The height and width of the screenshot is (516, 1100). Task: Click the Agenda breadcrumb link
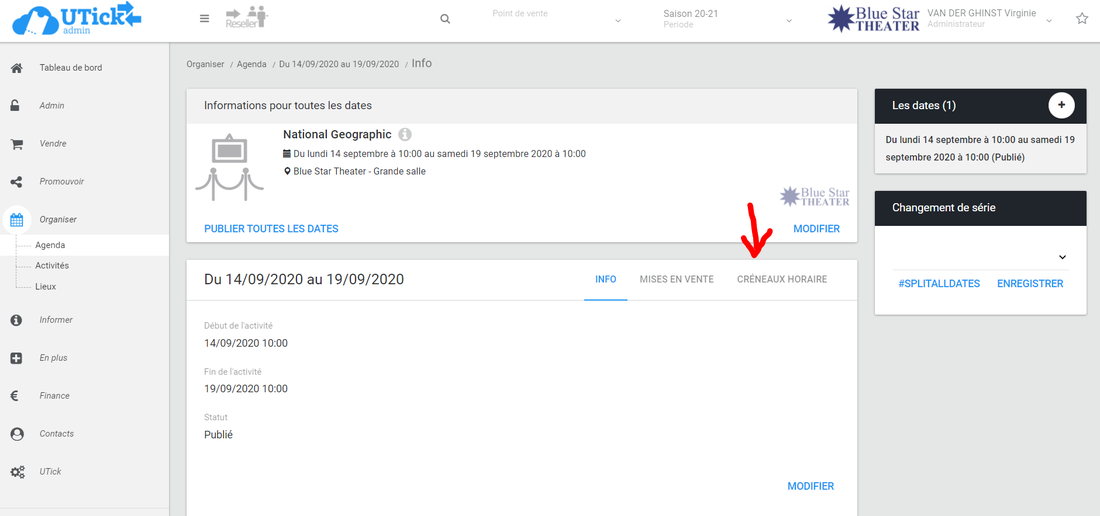tap(251, 64)
